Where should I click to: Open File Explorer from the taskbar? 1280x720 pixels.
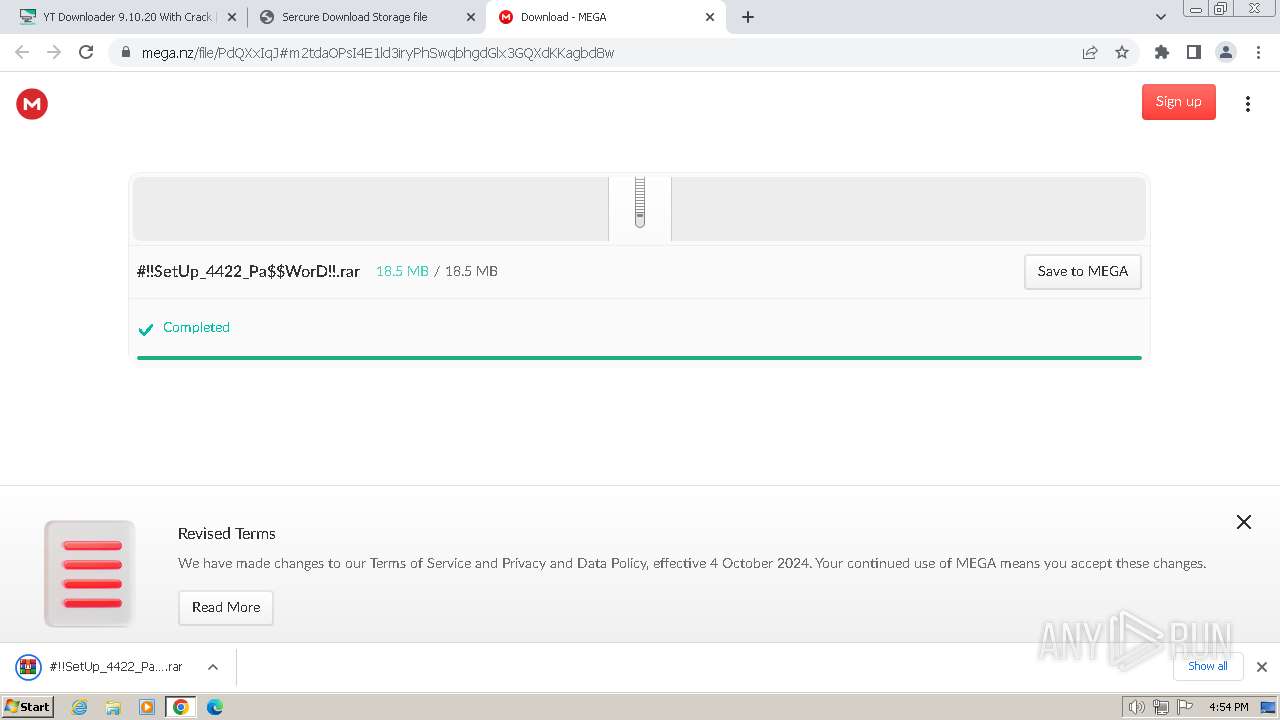(113, 707)
